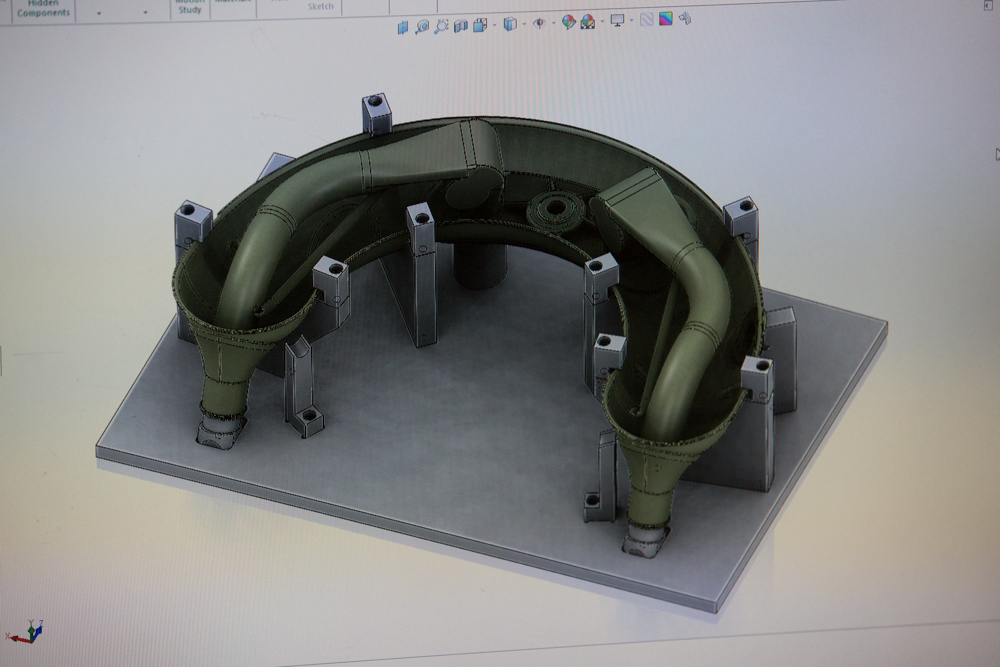Click the greyed Sketch label in the ribbon
The image size is (1000, 667).
pyautogui.click(x=320, y=6)
